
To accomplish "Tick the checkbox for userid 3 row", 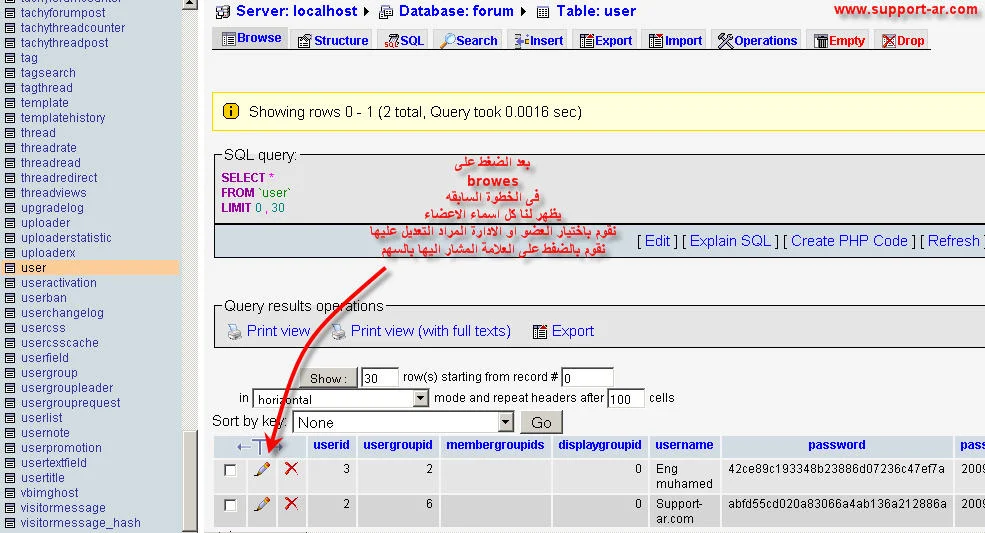I will click(x=231, y=470).
